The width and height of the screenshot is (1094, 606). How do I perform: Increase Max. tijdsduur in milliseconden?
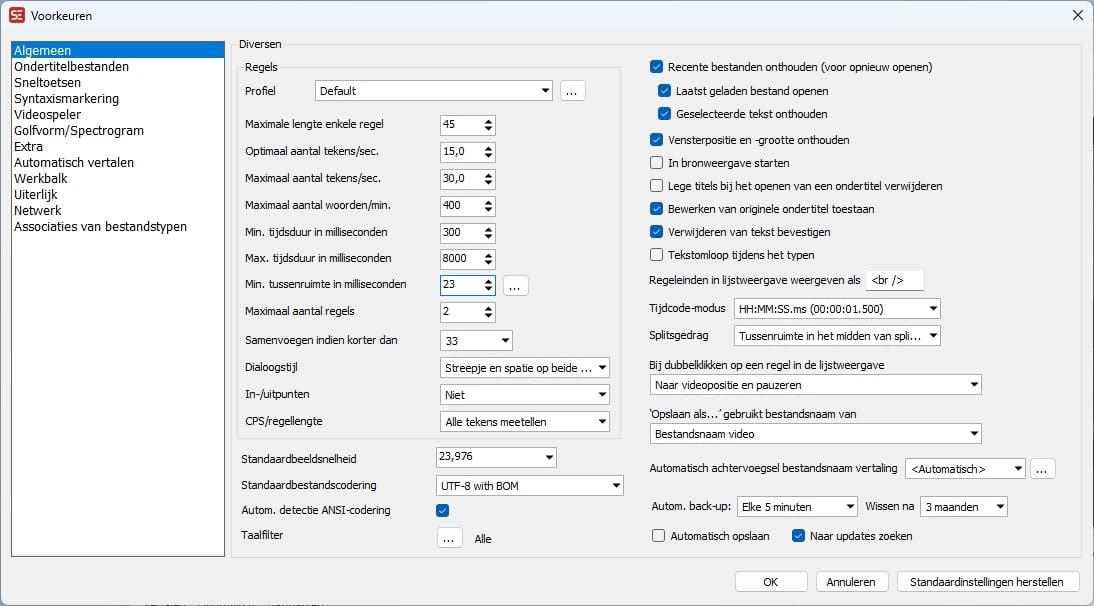tap(488, 253)
